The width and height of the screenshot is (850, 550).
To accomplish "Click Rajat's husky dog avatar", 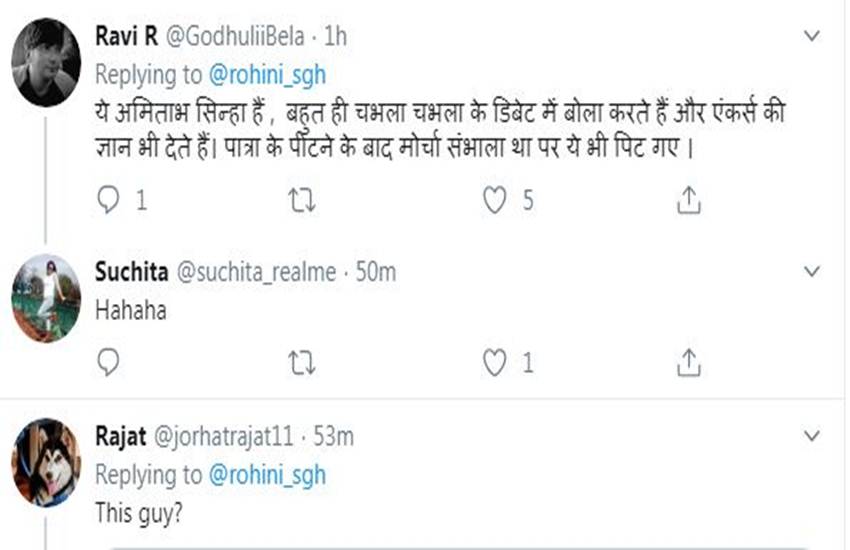I will click(46, 461).
